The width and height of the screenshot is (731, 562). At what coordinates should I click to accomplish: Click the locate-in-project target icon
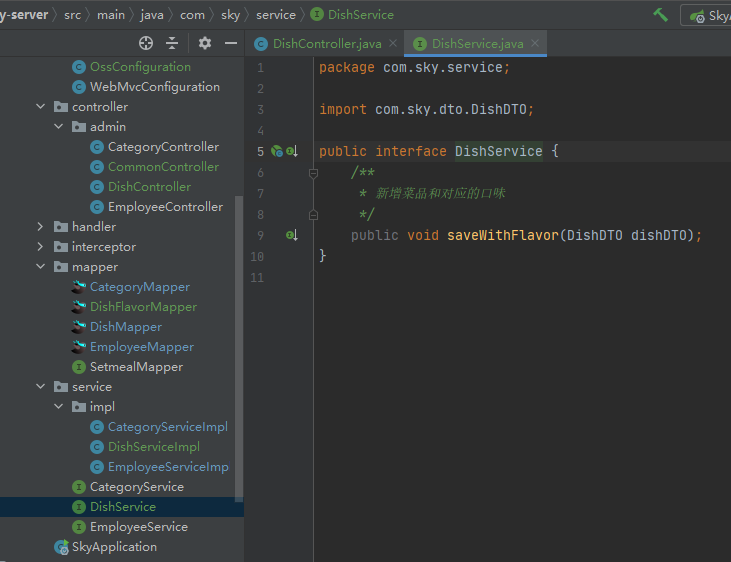tap(146, 43)
